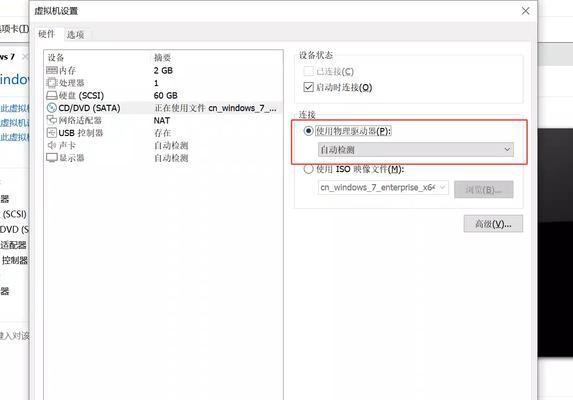Select the 网络适配器 network adapter icon
The width and height of the screenshot is (573, 400).
(52, 120)
